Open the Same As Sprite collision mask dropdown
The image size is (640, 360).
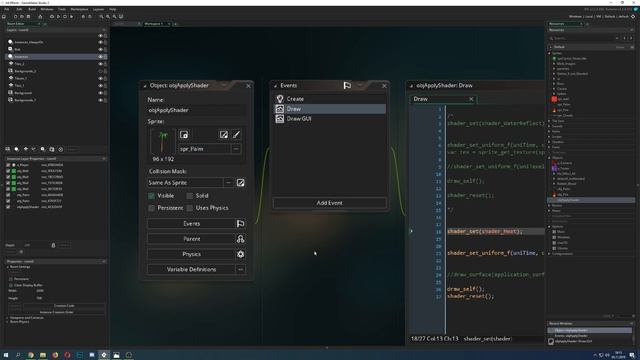coord(185,183)
